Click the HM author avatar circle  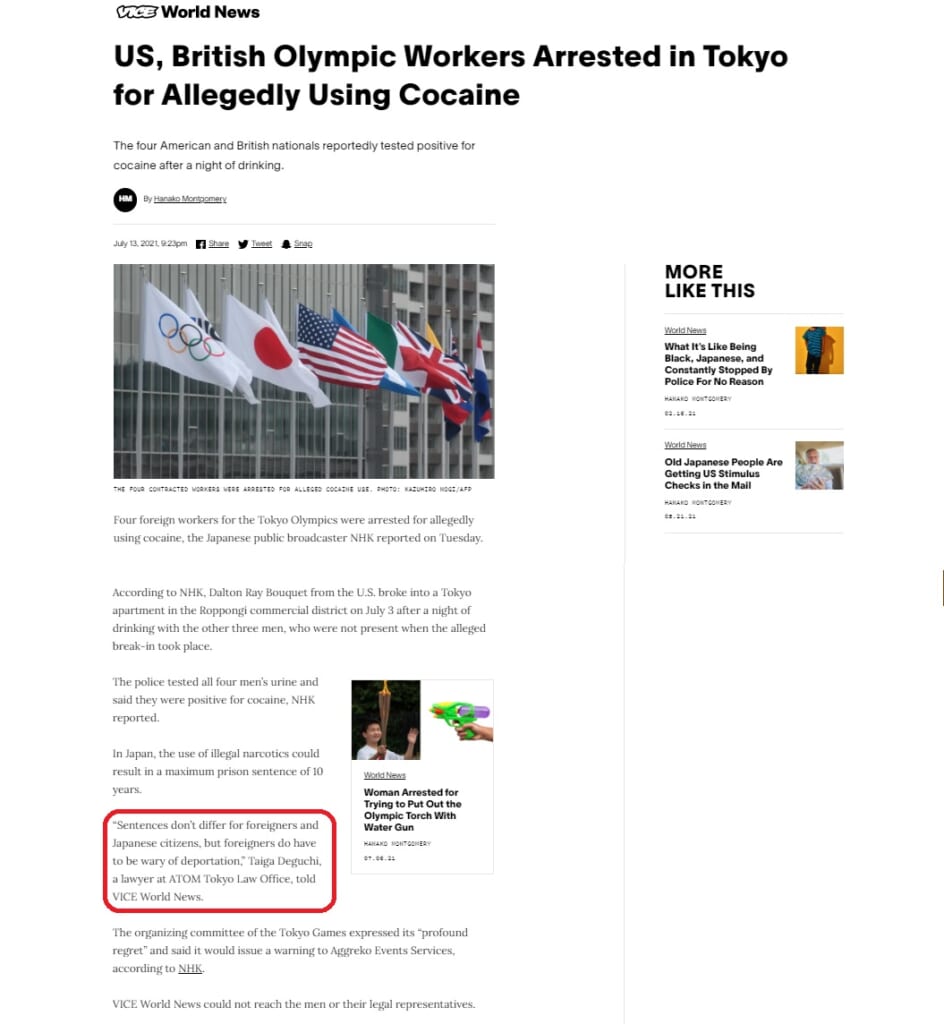point(125,199)
